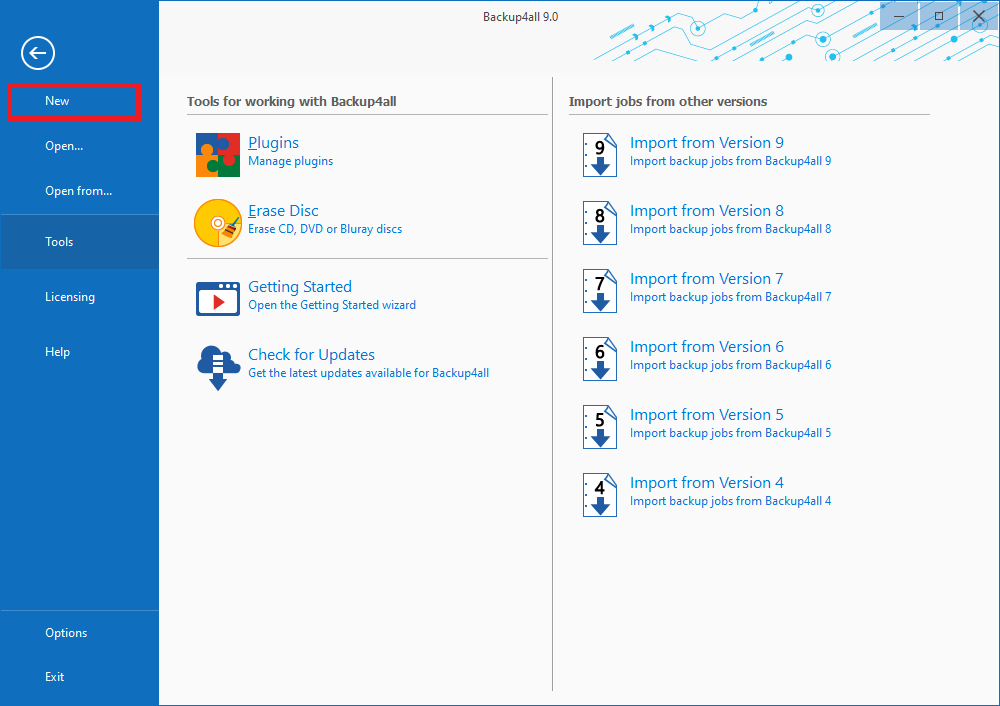1000x706 pixels.
Task: Click the Import from Version 5 icon
Action: coord(599,427)
